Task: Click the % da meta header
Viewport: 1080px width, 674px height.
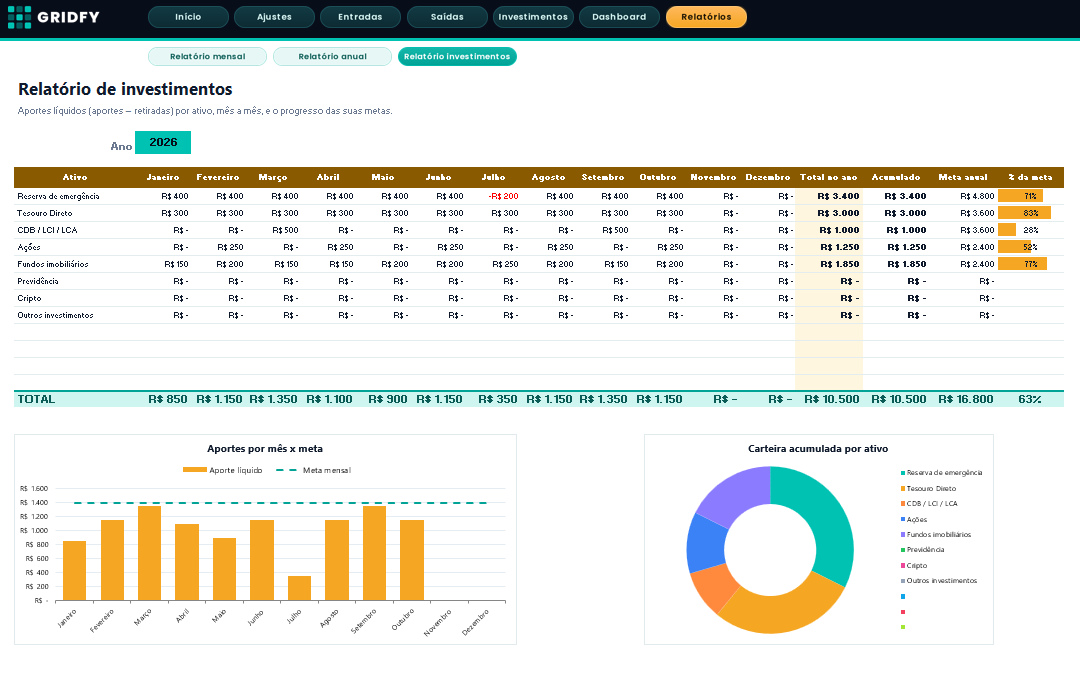Action: (x=1030, y=177)
